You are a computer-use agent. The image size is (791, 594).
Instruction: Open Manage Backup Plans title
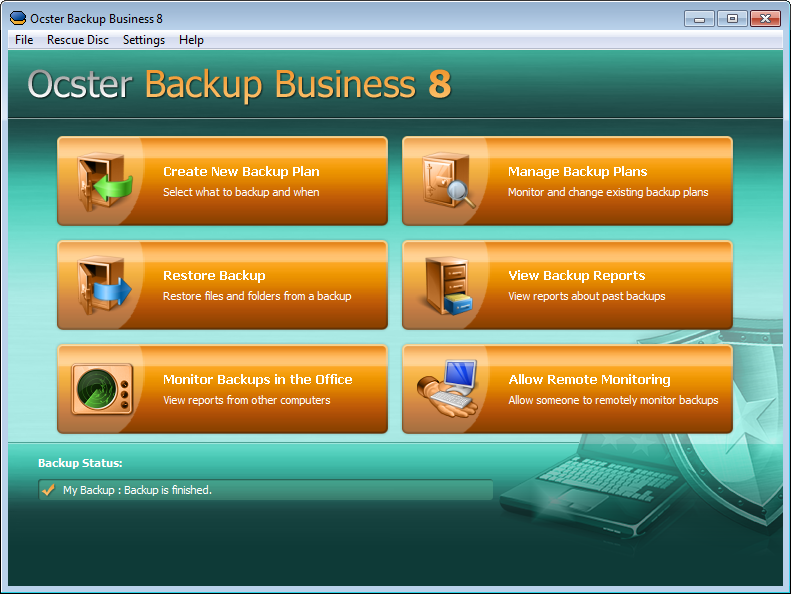pyautogui.click(x=578, y=172)
